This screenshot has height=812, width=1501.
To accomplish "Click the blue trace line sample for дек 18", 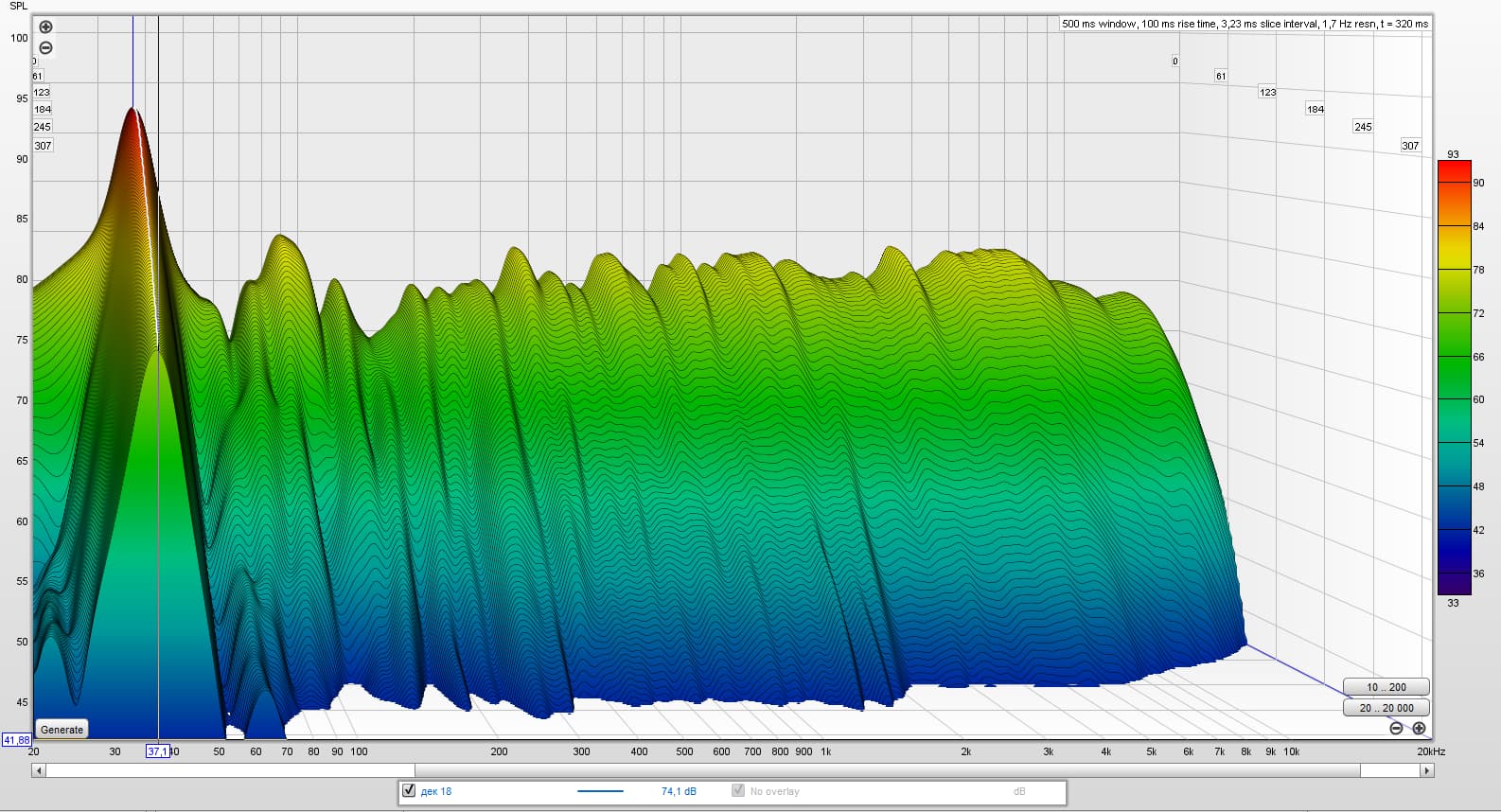I will click(600, 791).
